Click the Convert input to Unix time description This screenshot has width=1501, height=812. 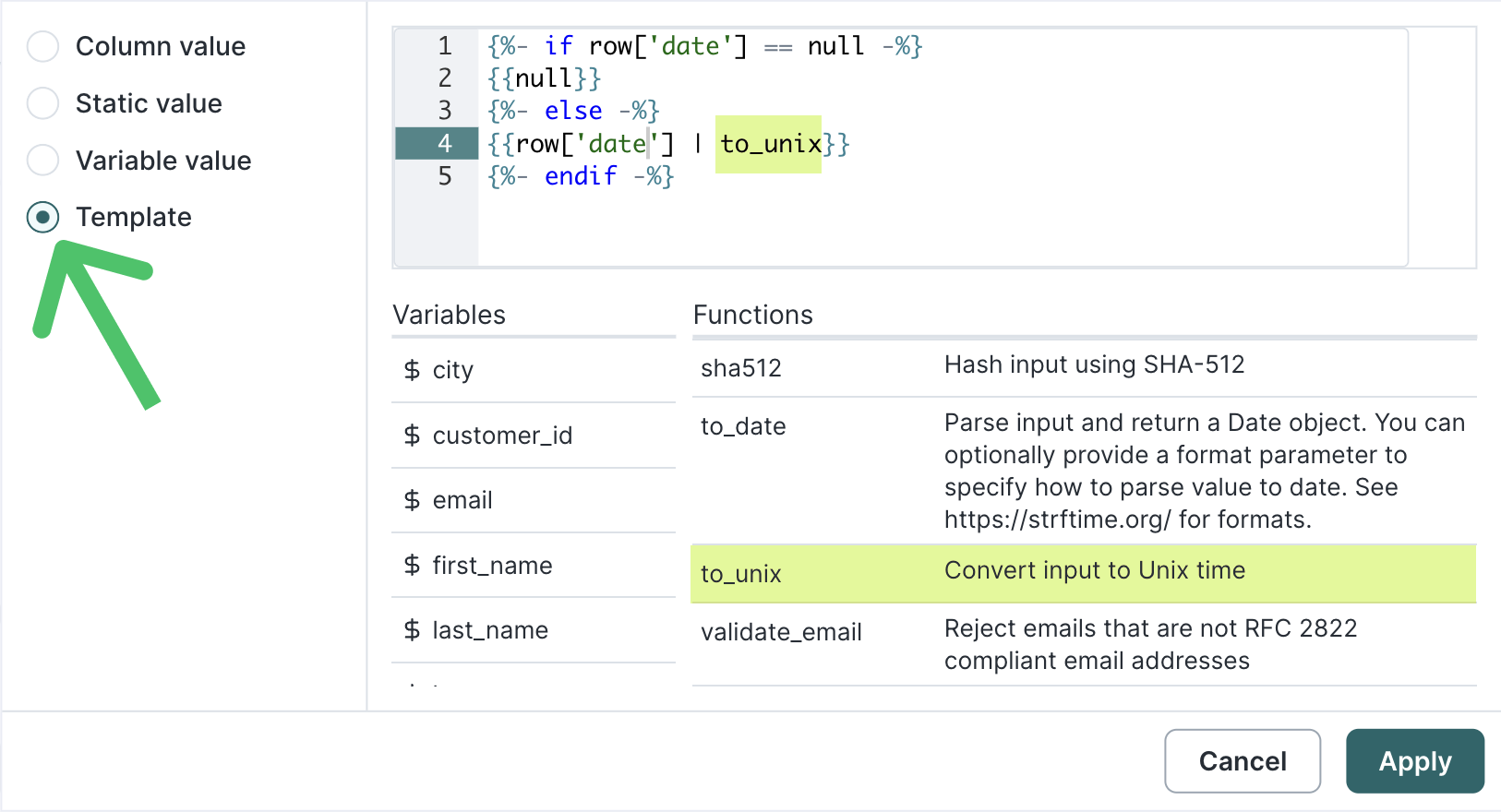coord(1095,571)
